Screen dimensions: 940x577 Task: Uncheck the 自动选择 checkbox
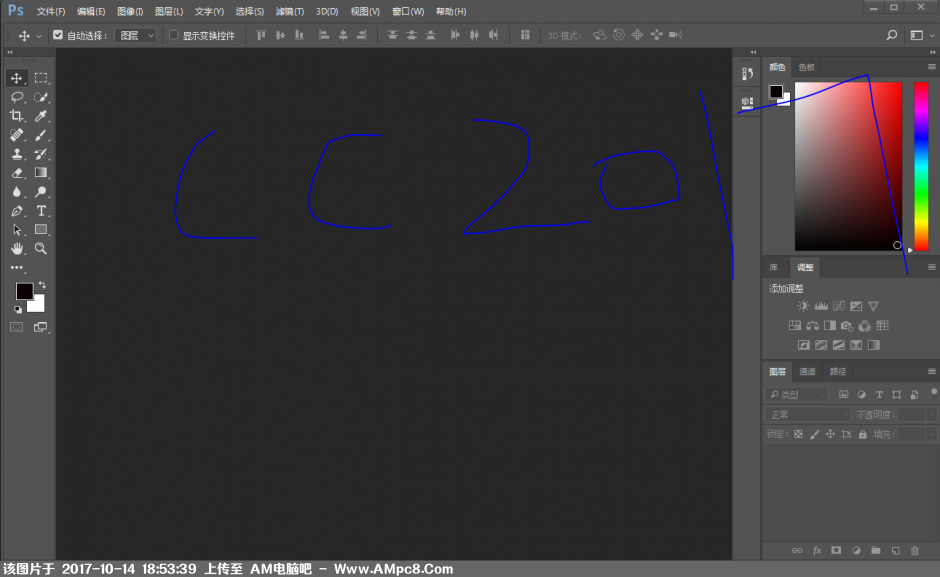click(58, 35)
